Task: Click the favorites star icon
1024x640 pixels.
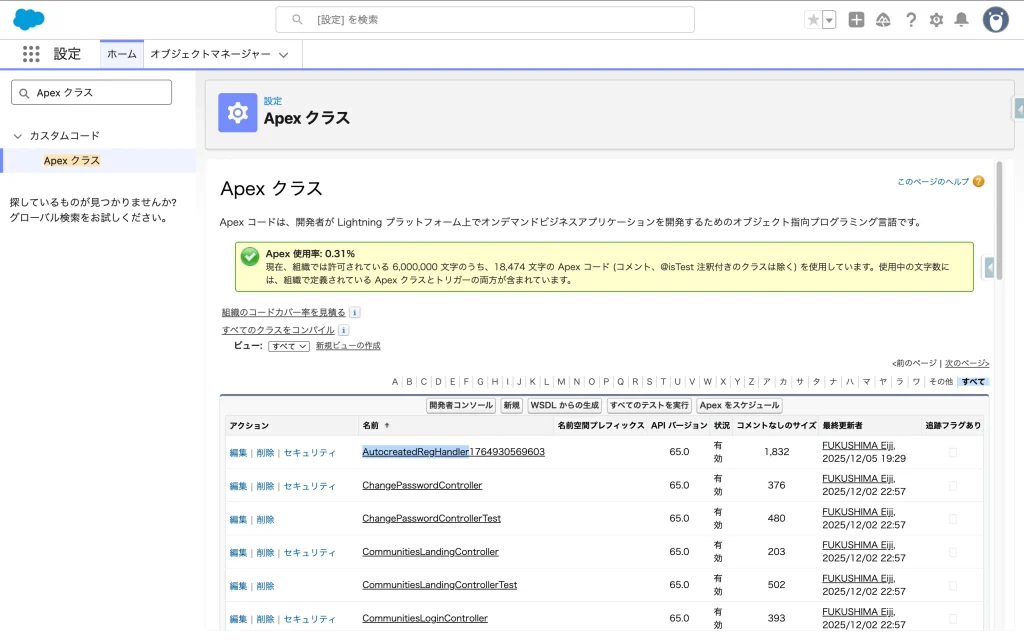Action: pos(813,20)
